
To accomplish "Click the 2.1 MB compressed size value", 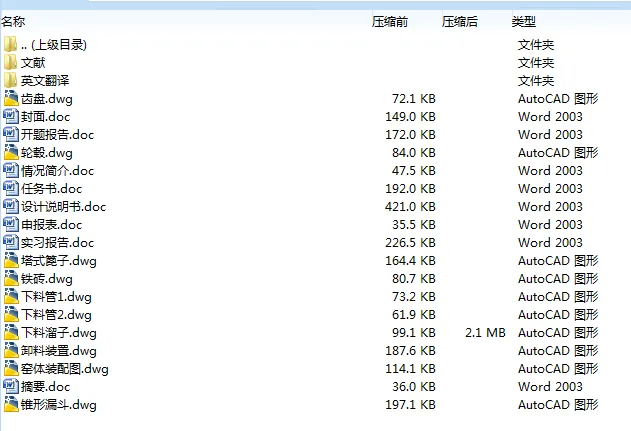I will coord(485,333).
